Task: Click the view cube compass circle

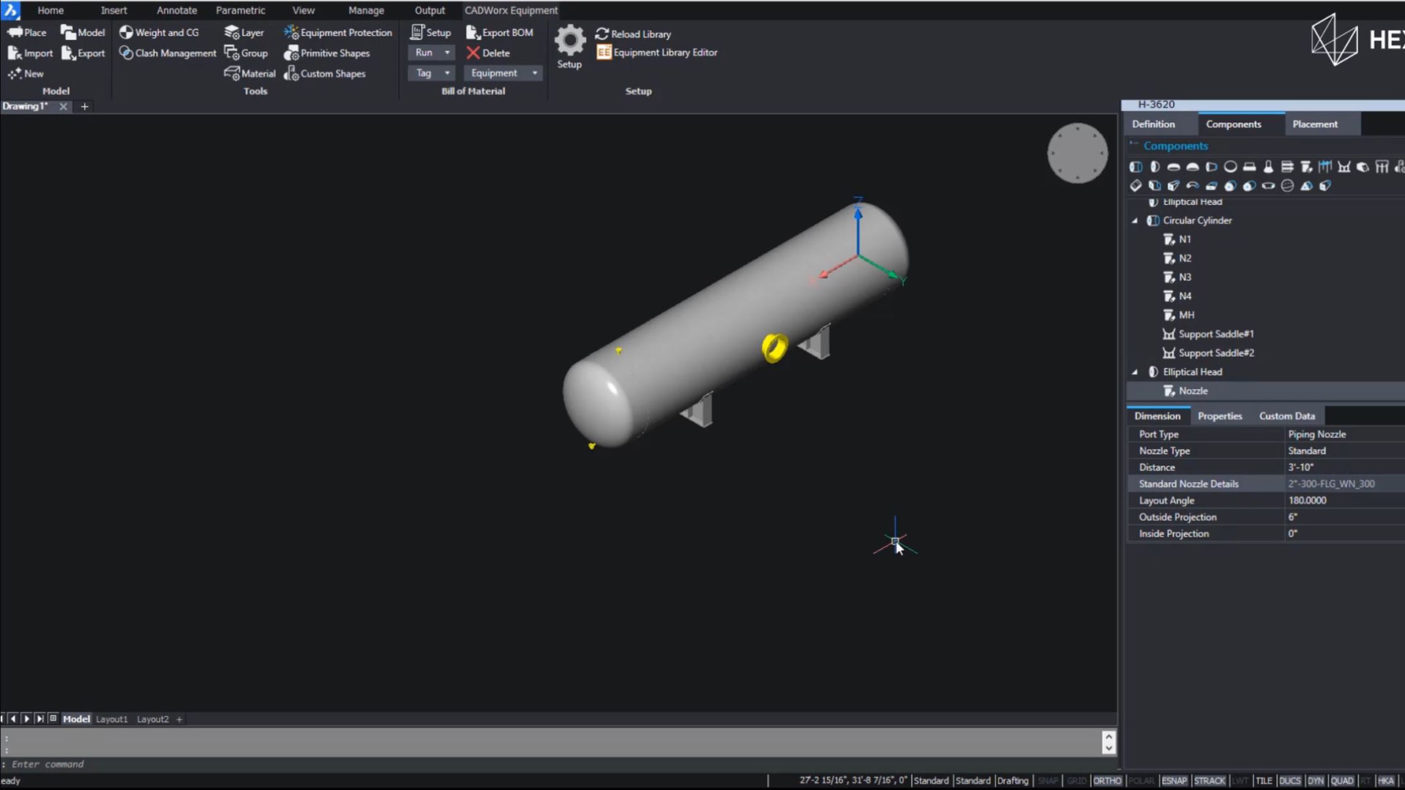Action: tap(1077, 153)
